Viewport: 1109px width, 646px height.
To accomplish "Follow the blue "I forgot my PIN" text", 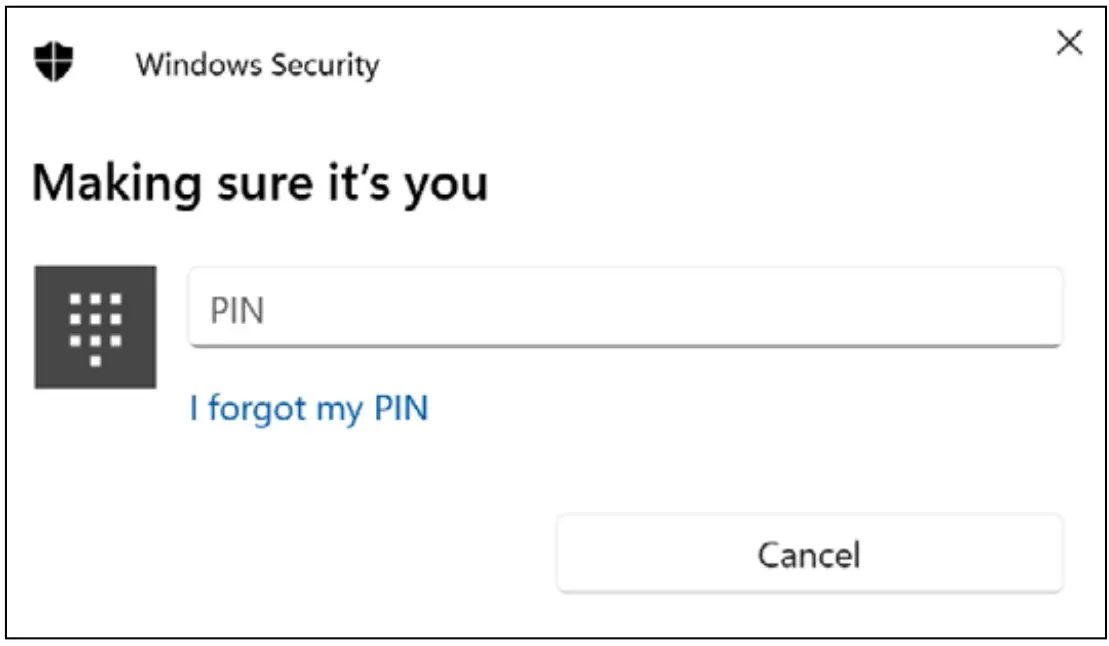I will point(309,408).
